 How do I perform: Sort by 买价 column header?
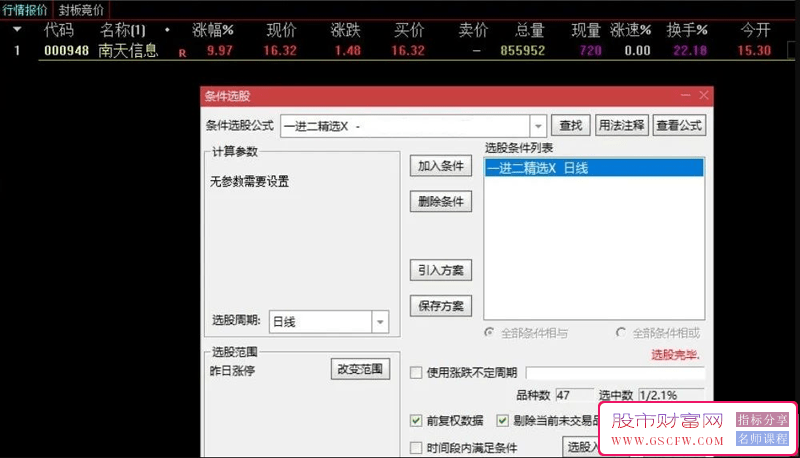coord(409,30)
